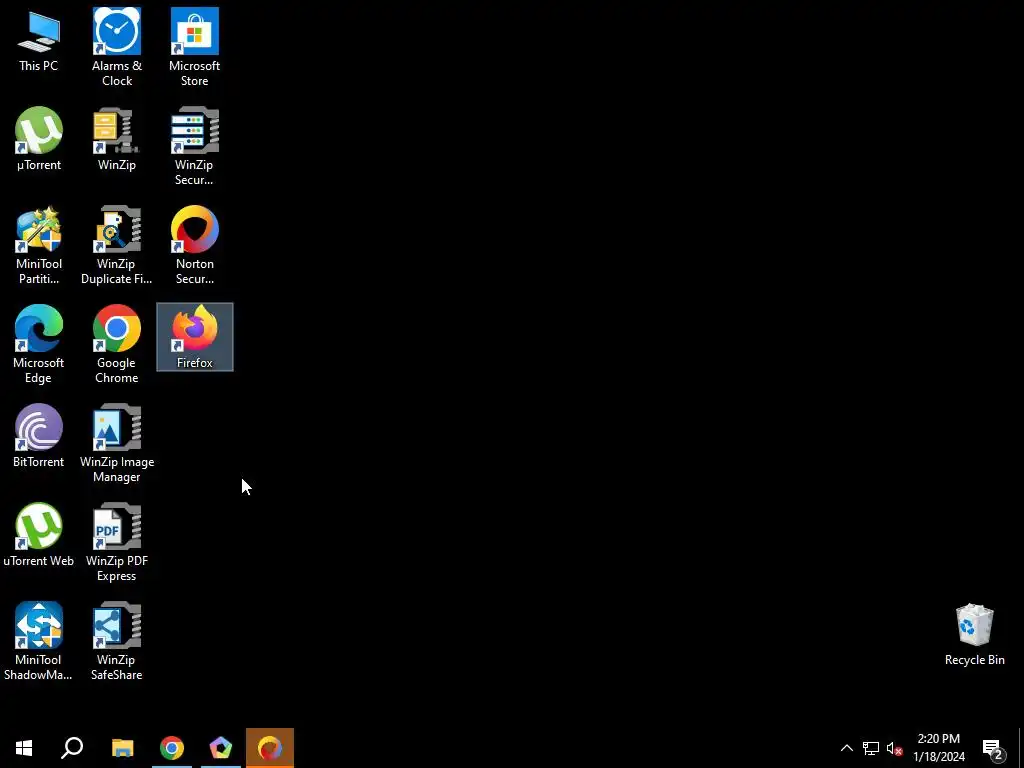Viewport: 1024px width, 768px height.
Task: Select the BitTorrent desktop shortcut
Action: coord(39,436)
